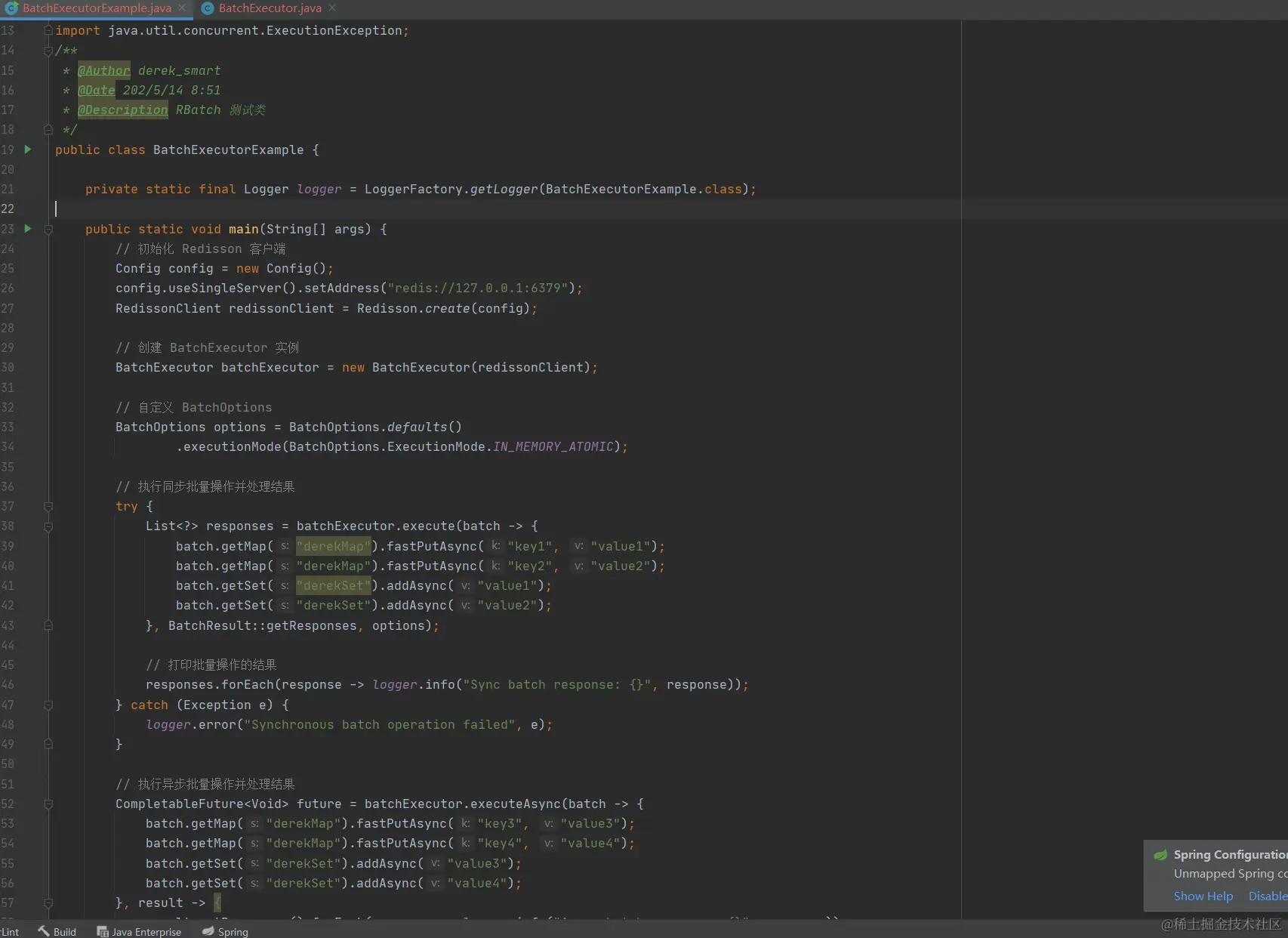The height and width of the screenshot is (938, 1288).
Task: Open the Java Enterprise tool window
Action: coord(139,931)
